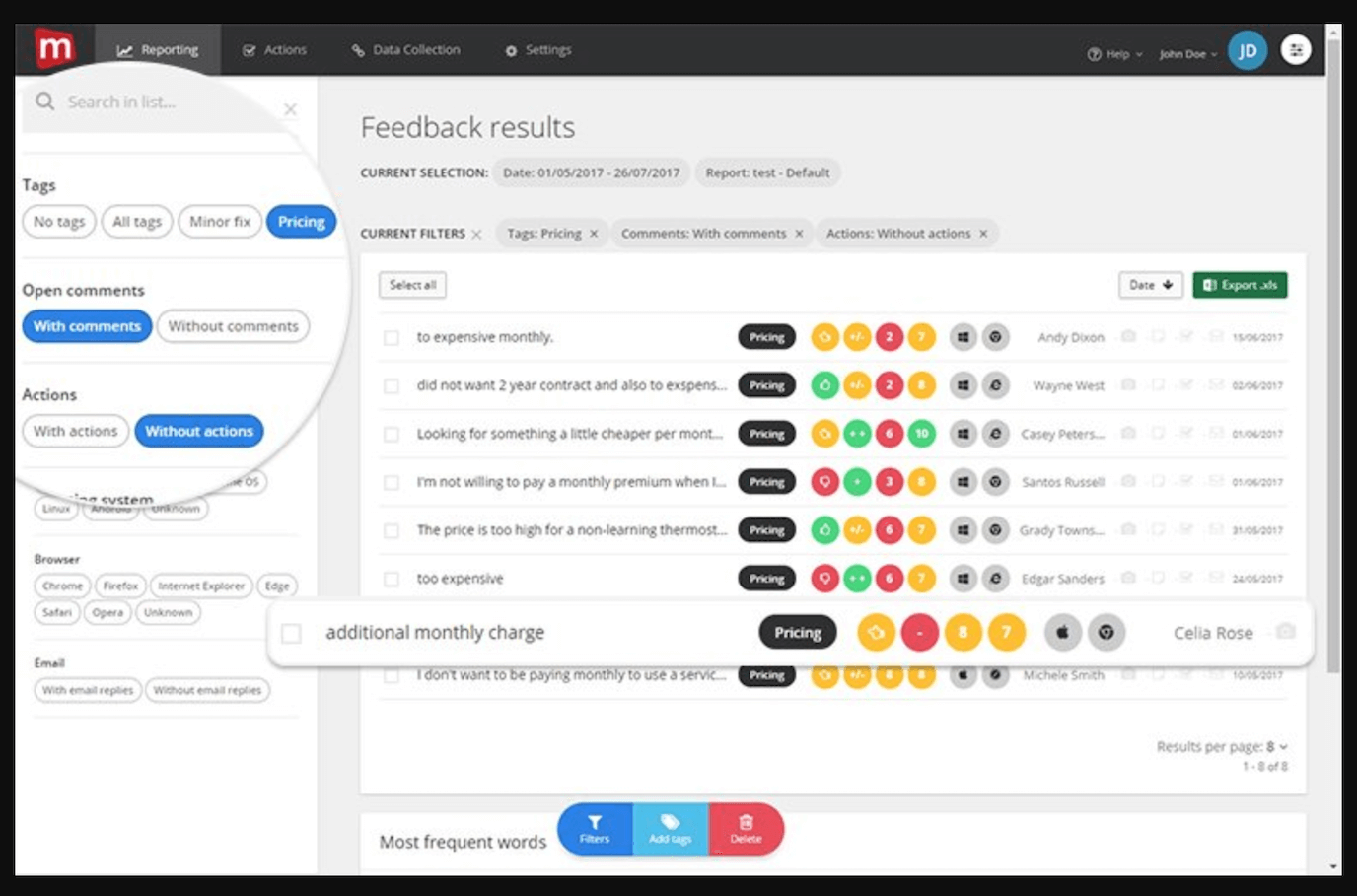Toggle the With comments filter
The image size is (1357, 896).
tap(87, 326)
